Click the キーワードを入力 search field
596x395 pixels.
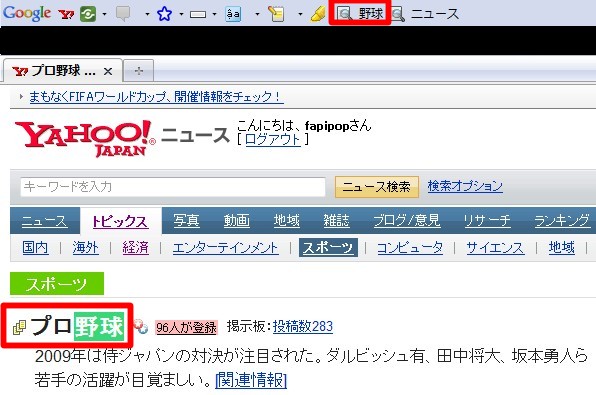[173, 187]
